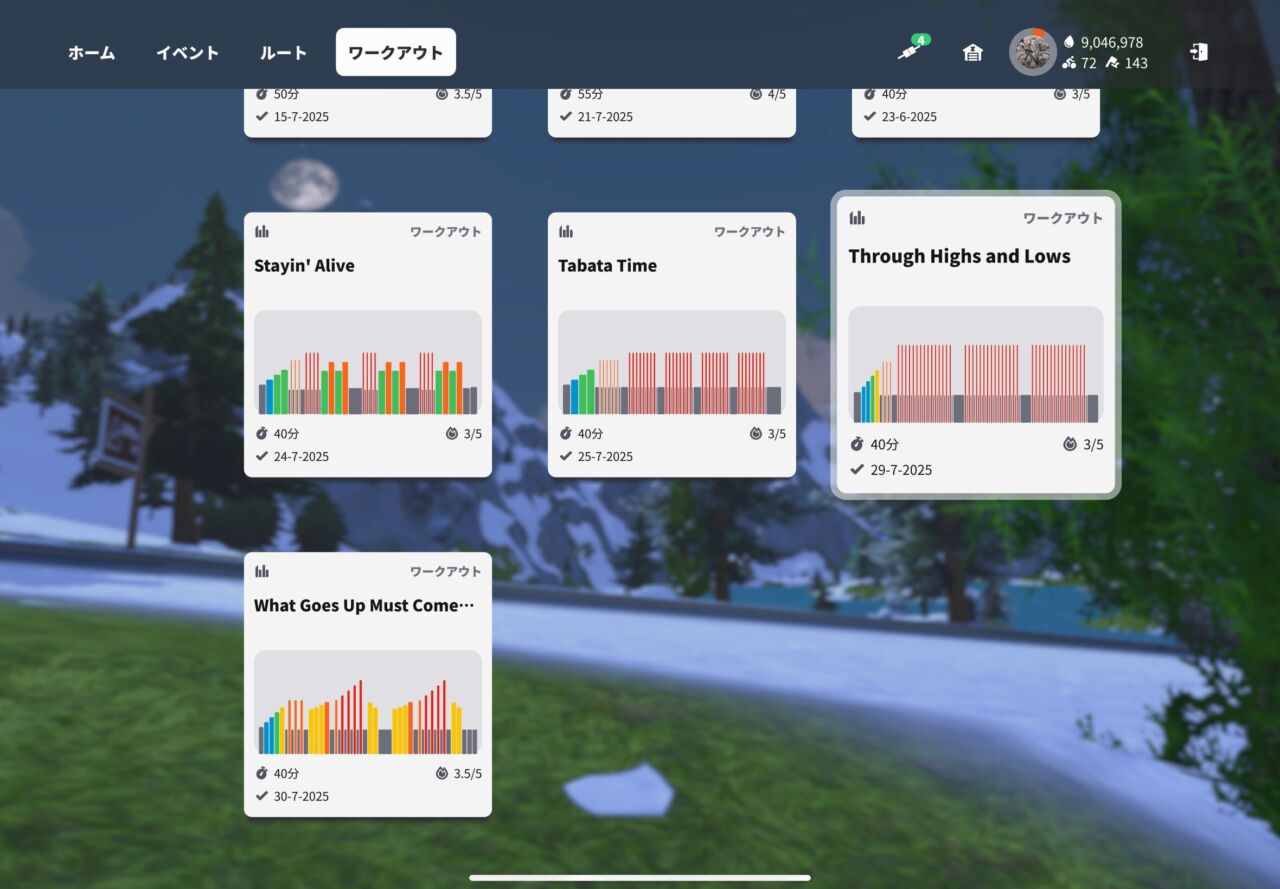Image resolution: width=1280 pixels, height=889 pixels.
Task: Click Tabata Time interval graph thumbnail
Action: pyautogui.click(x=672, y=363)
